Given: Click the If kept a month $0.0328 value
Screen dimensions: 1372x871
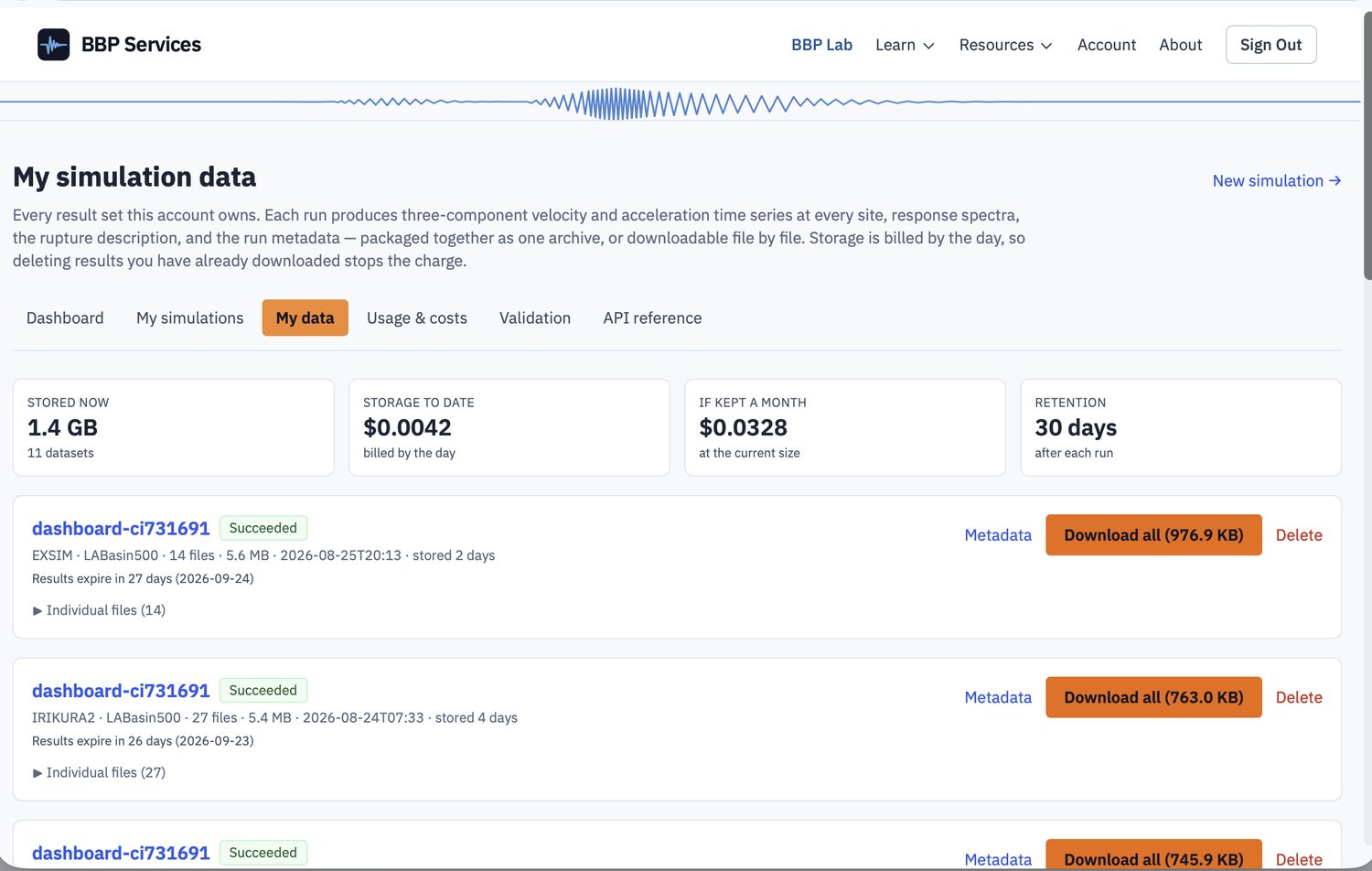Looking at the screenshot, I should (x=743, y=427).
